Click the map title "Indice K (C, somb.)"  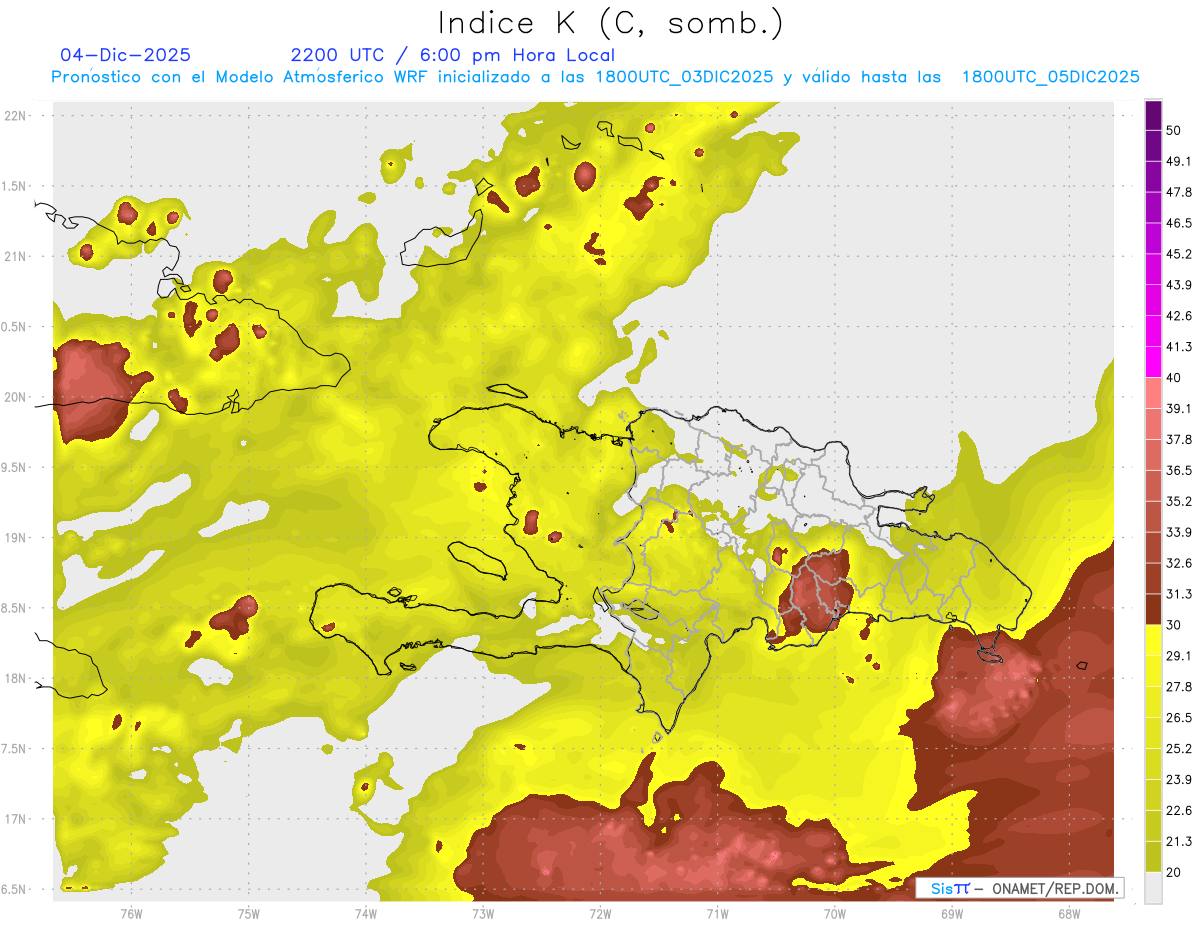tap(611, 24)
